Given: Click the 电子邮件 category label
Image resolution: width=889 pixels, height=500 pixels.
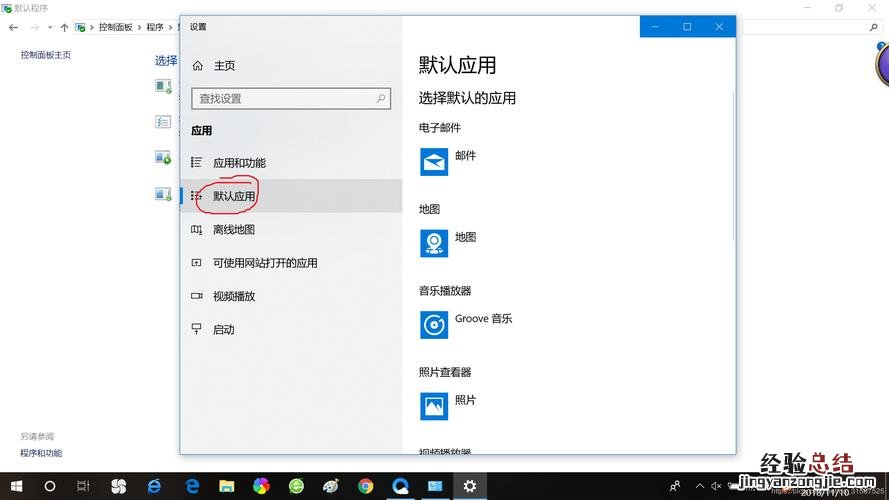Looking at the screenshot, I should (x=440, y=128).
